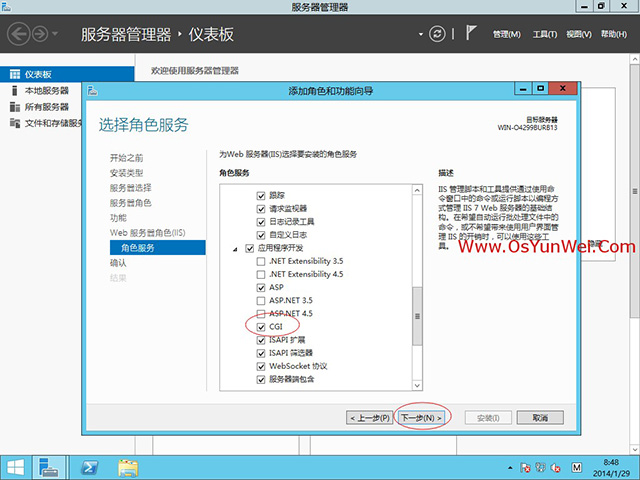Image resolution: width=640 pixels, height=480 pixels.
Task: Select 文件和存储服务 in the sidebar
Action: tap(53, 123)
